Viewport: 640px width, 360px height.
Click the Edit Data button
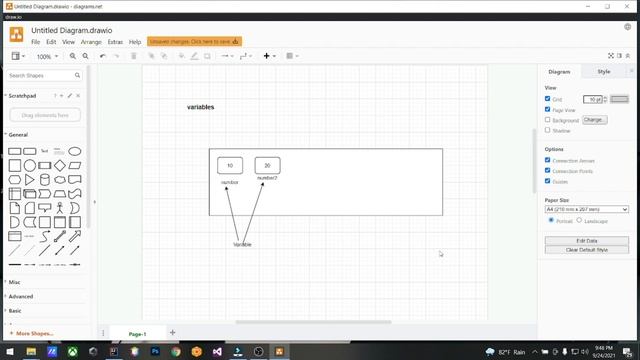point(587,241)
